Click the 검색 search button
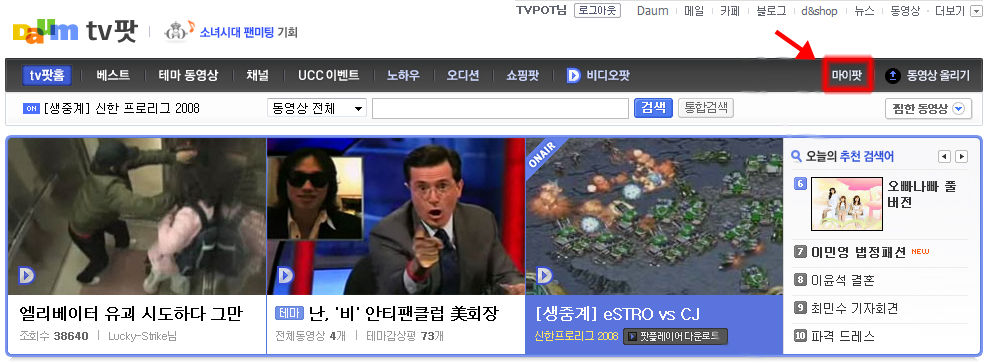Screen dimensions: 989x364 [653, 108]
